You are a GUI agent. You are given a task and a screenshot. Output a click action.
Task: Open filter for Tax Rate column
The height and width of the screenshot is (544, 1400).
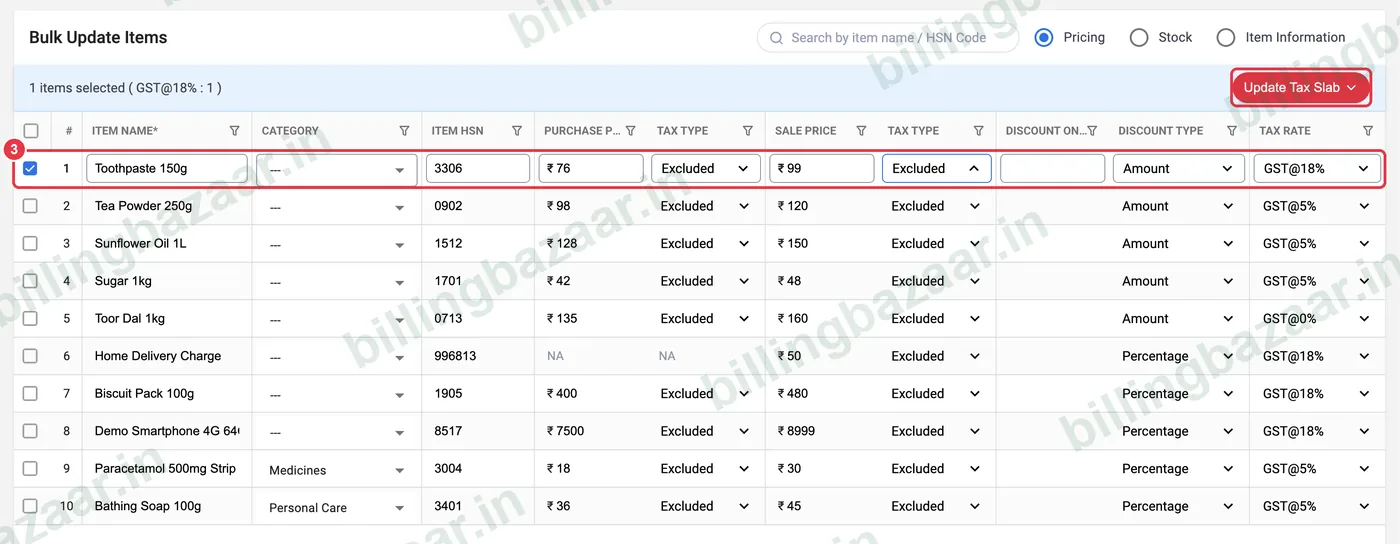pos(1368,131)
